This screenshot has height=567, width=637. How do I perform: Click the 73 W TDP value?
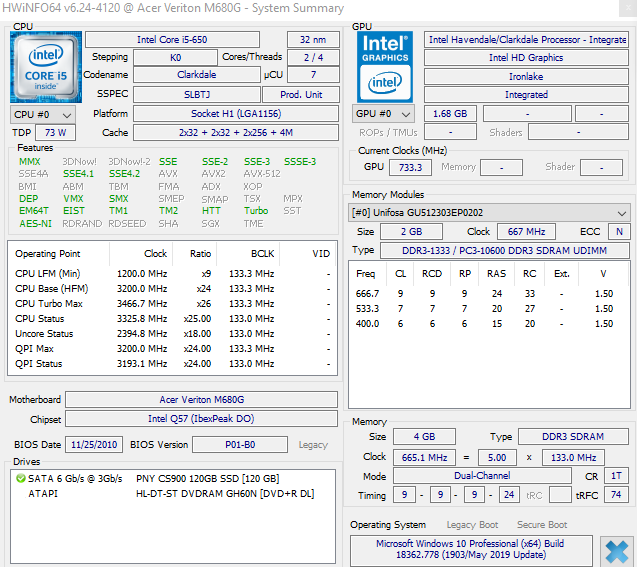pos(56,133)
